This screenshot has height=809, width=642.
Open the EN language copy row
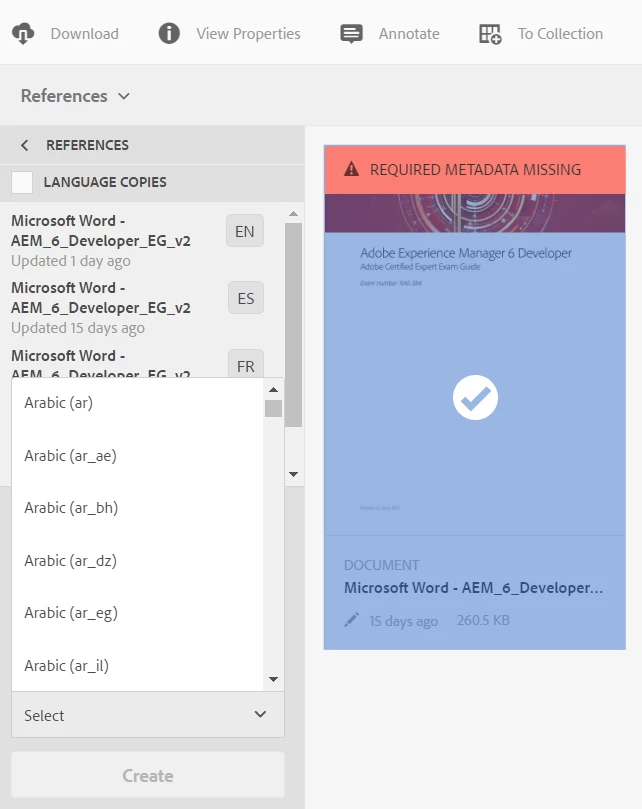point(139,240)
